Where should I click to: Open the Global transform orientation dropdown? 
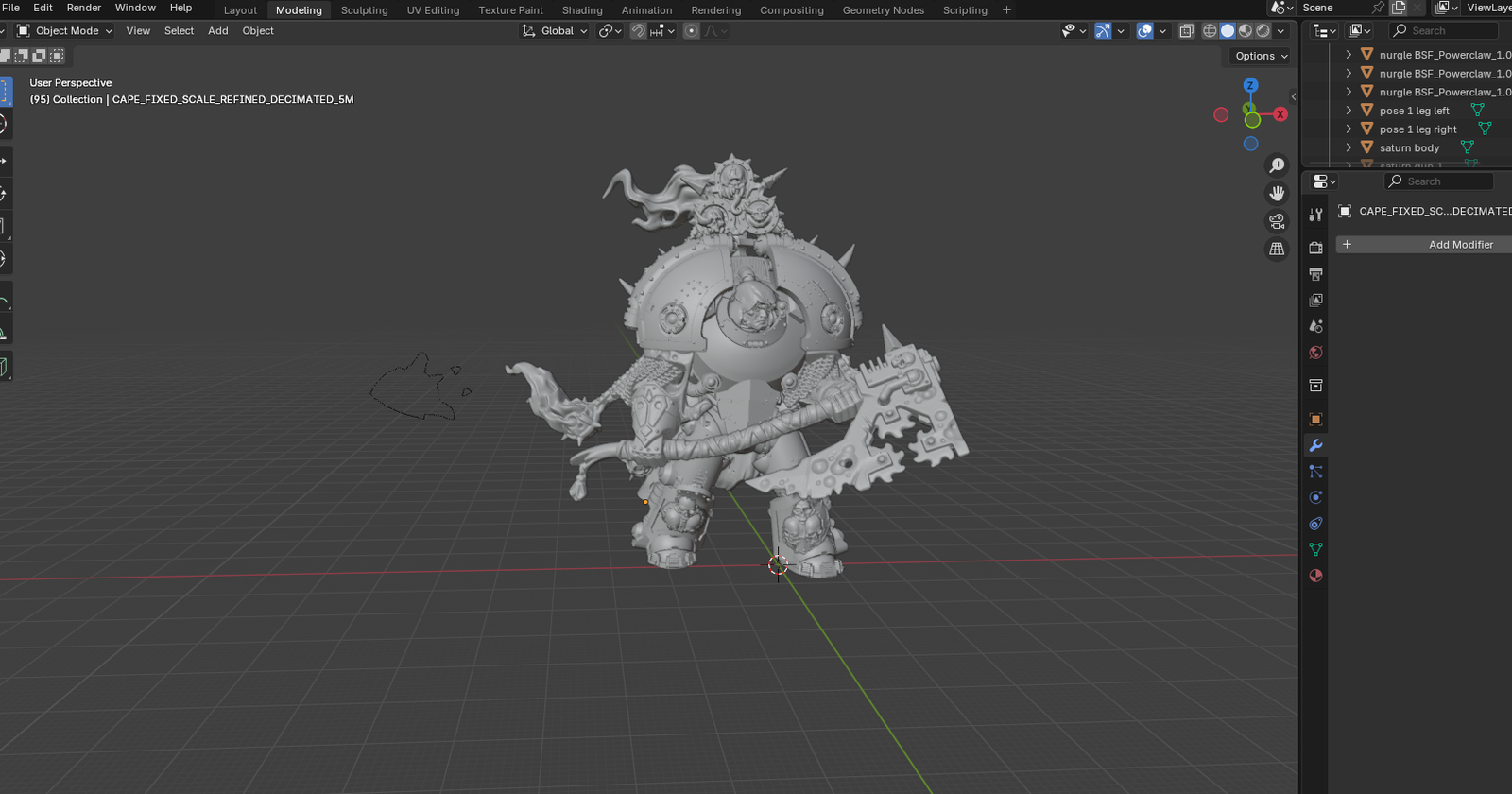click(555, 31)
